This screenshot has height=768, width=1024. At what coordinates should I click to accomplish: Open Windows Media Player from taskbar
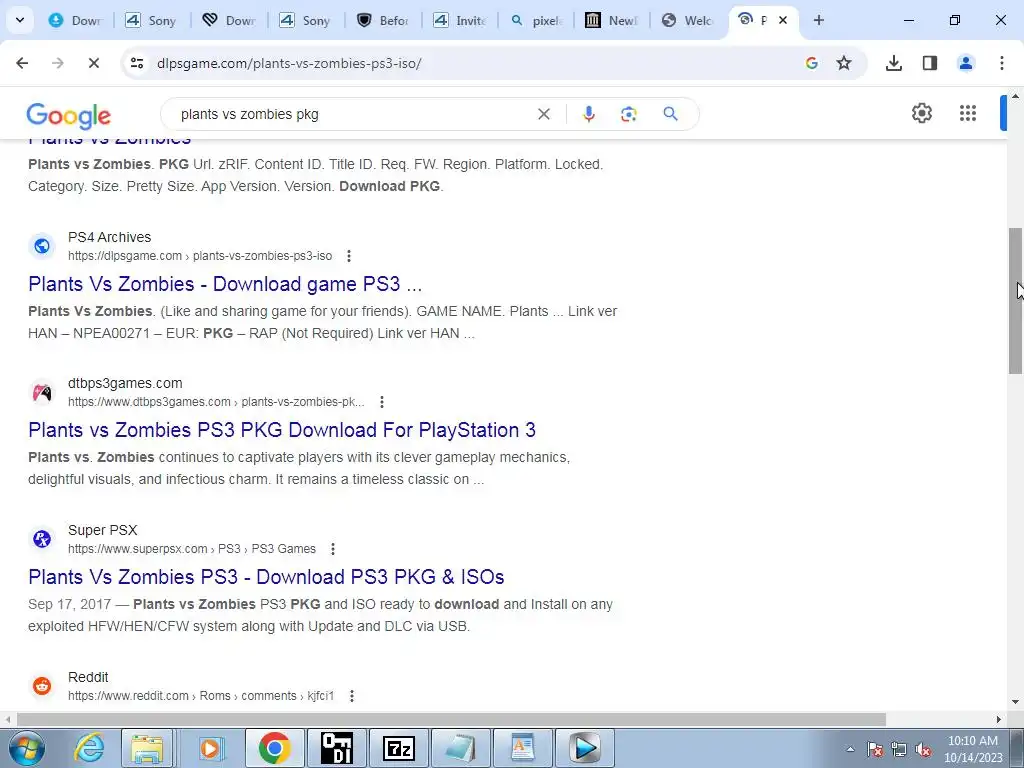coord(210,748)
